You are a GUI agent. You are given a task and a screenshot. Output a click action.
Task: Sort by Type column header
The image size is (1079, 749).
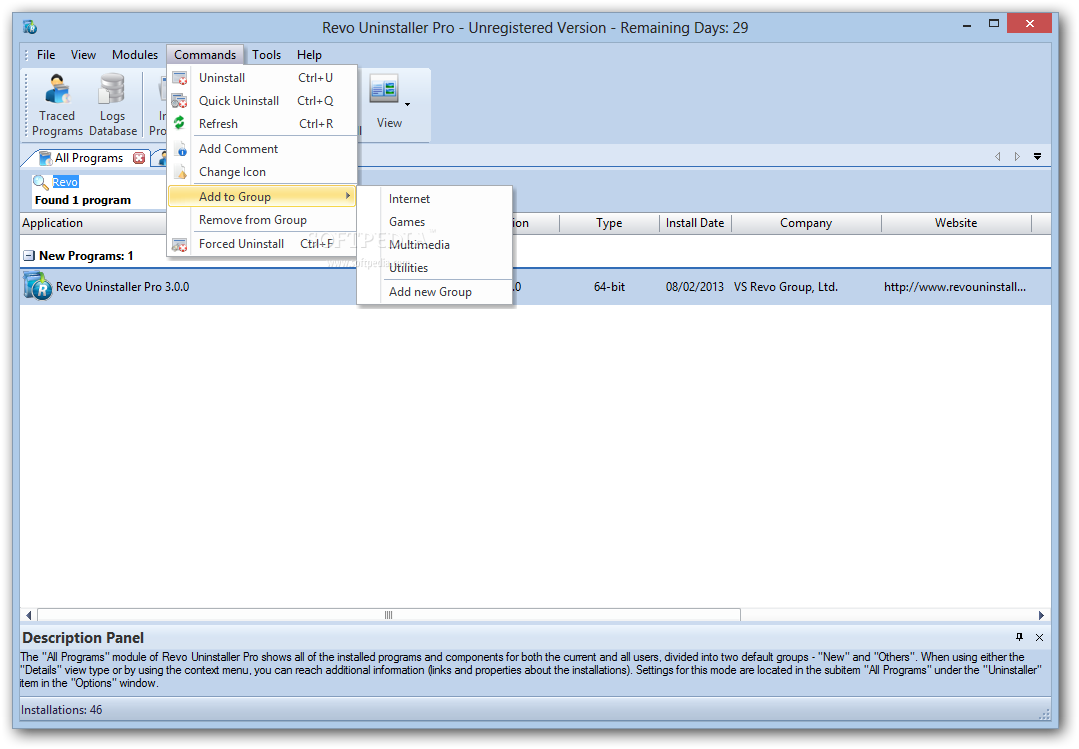pyautogui.click(x=609, y=223)
